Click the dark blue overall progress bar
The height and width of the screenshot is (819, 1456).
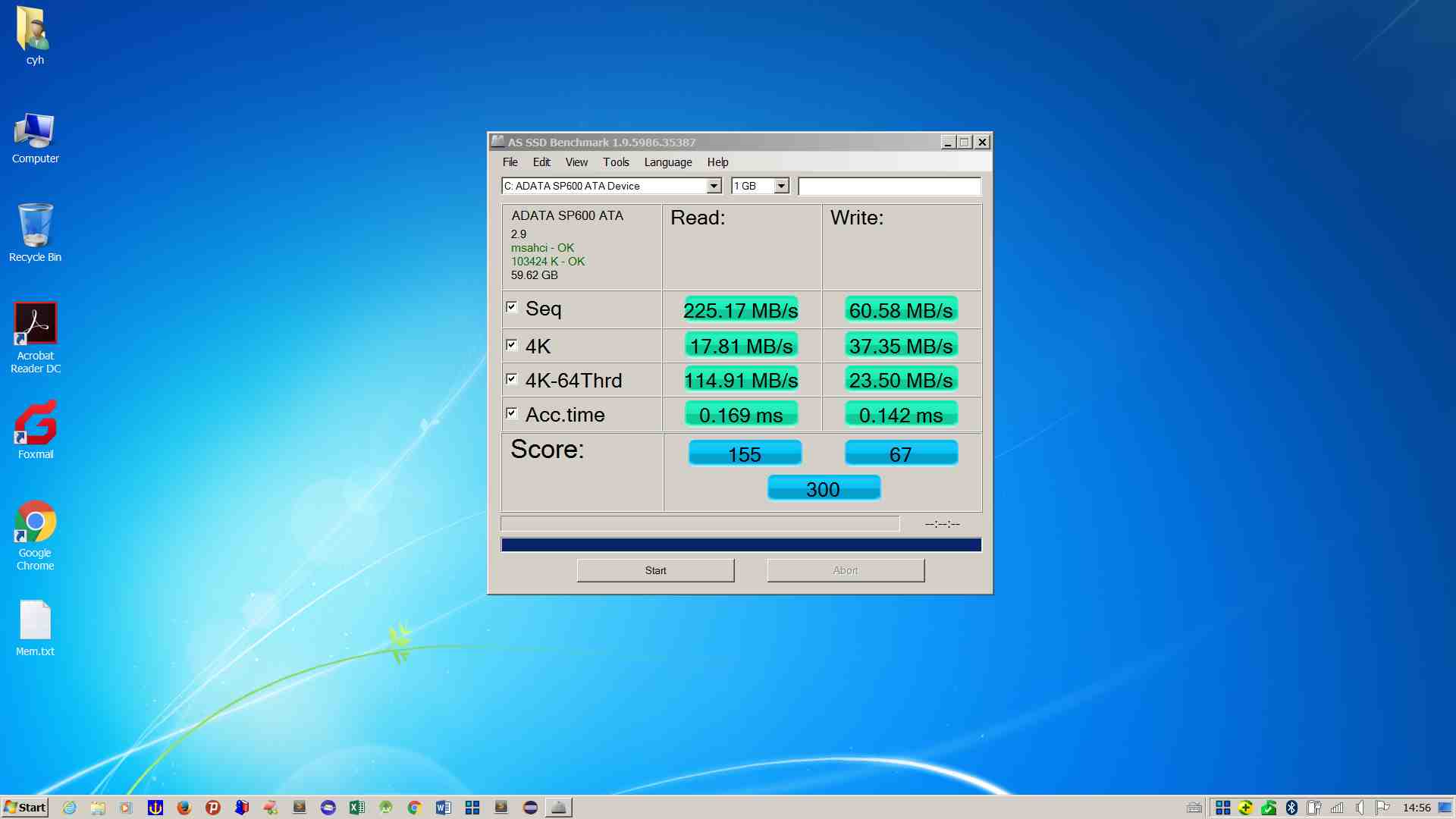coord(741,544)
